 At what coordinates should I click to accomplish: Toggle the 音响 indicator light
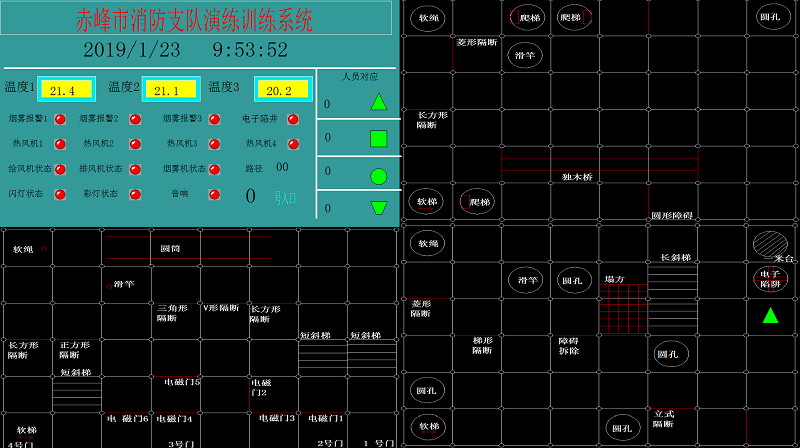click(x=214, y=194)
